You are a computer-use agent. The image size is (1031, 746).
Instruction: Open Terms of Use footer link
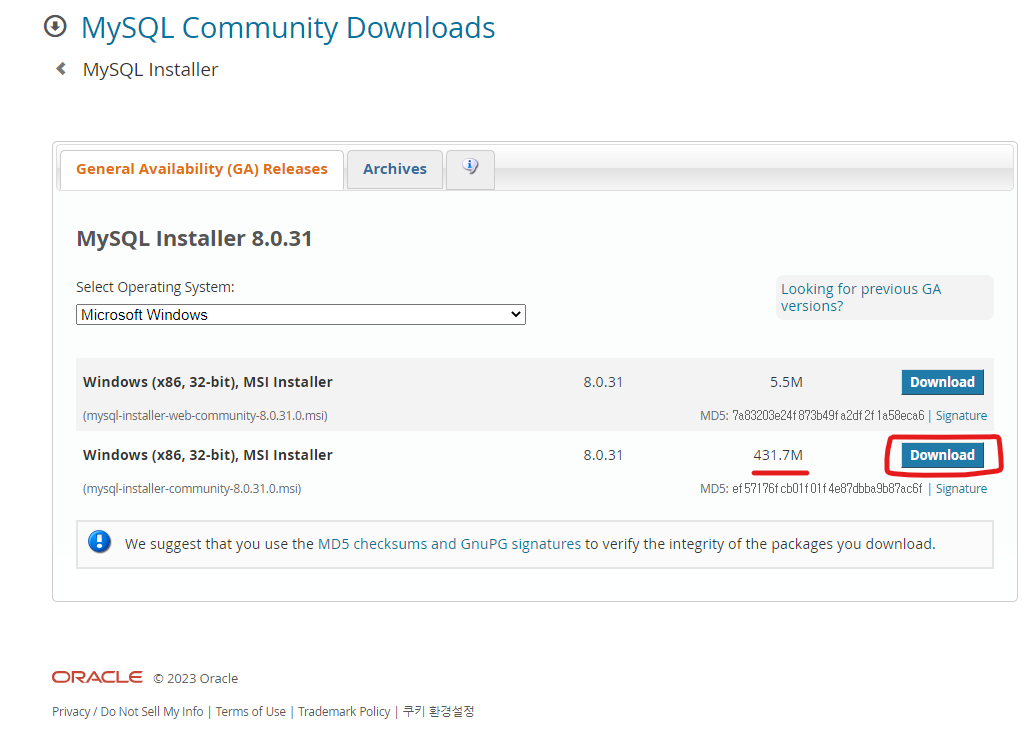(251, 712)
